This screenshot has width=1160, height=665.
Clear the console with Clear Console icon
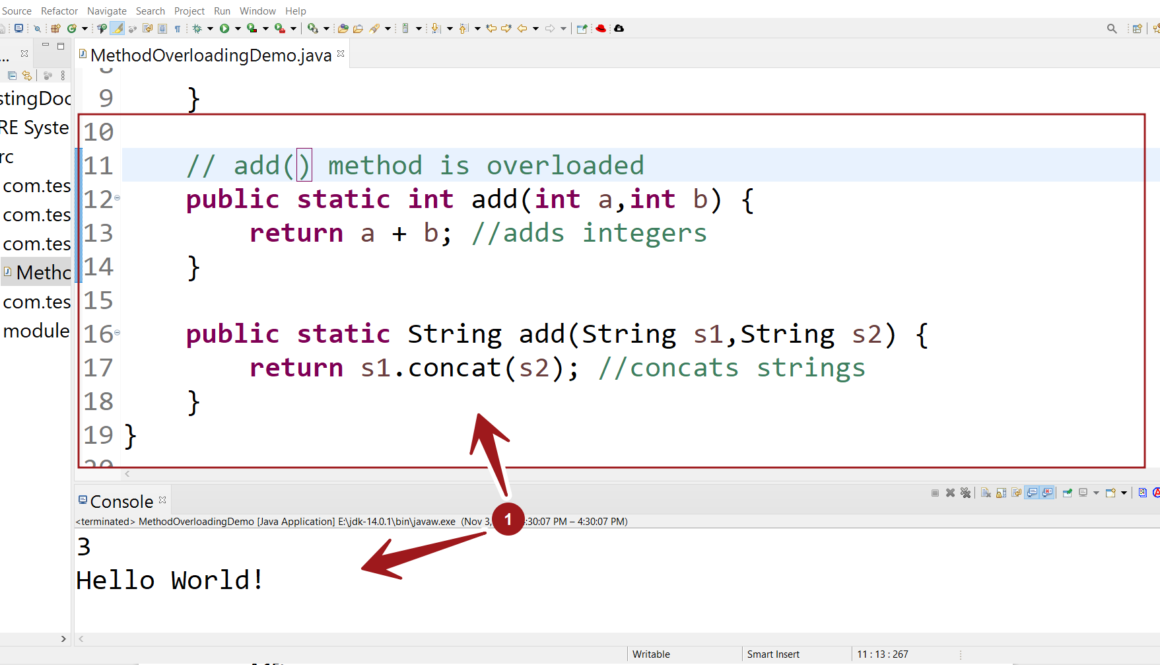(x=986, y=493)
